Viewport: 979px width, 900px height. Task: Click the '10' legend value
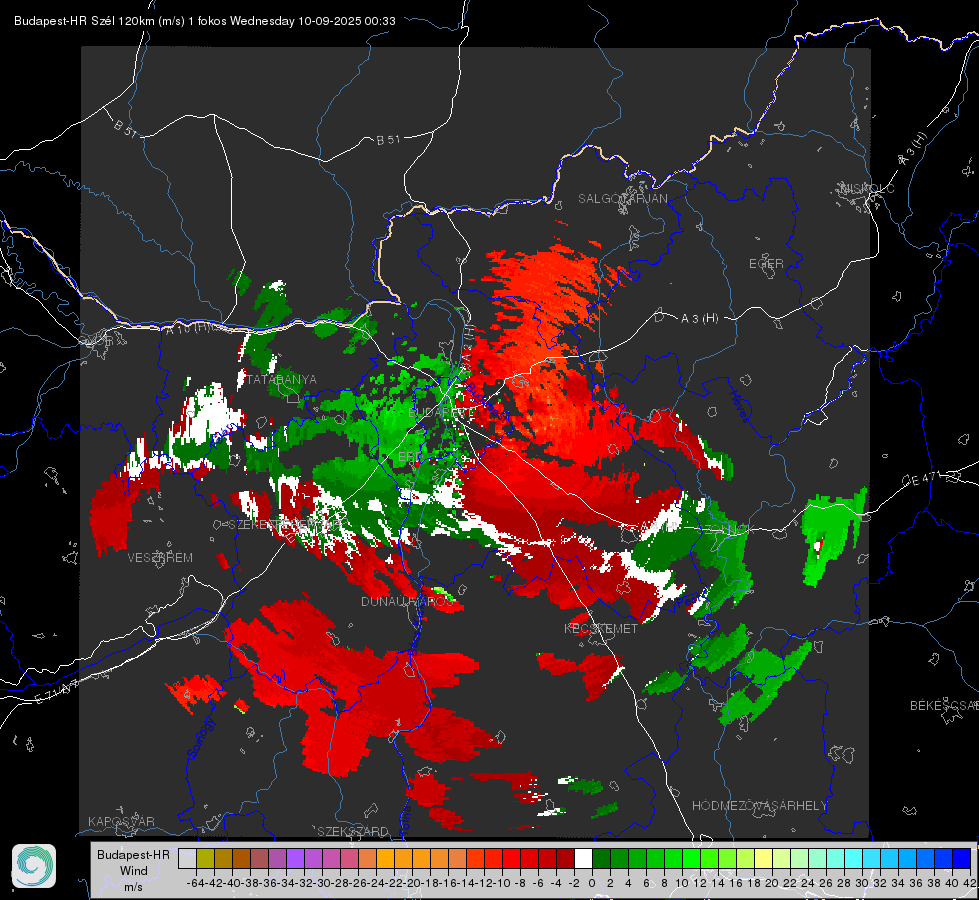click(x=682, y=883)
